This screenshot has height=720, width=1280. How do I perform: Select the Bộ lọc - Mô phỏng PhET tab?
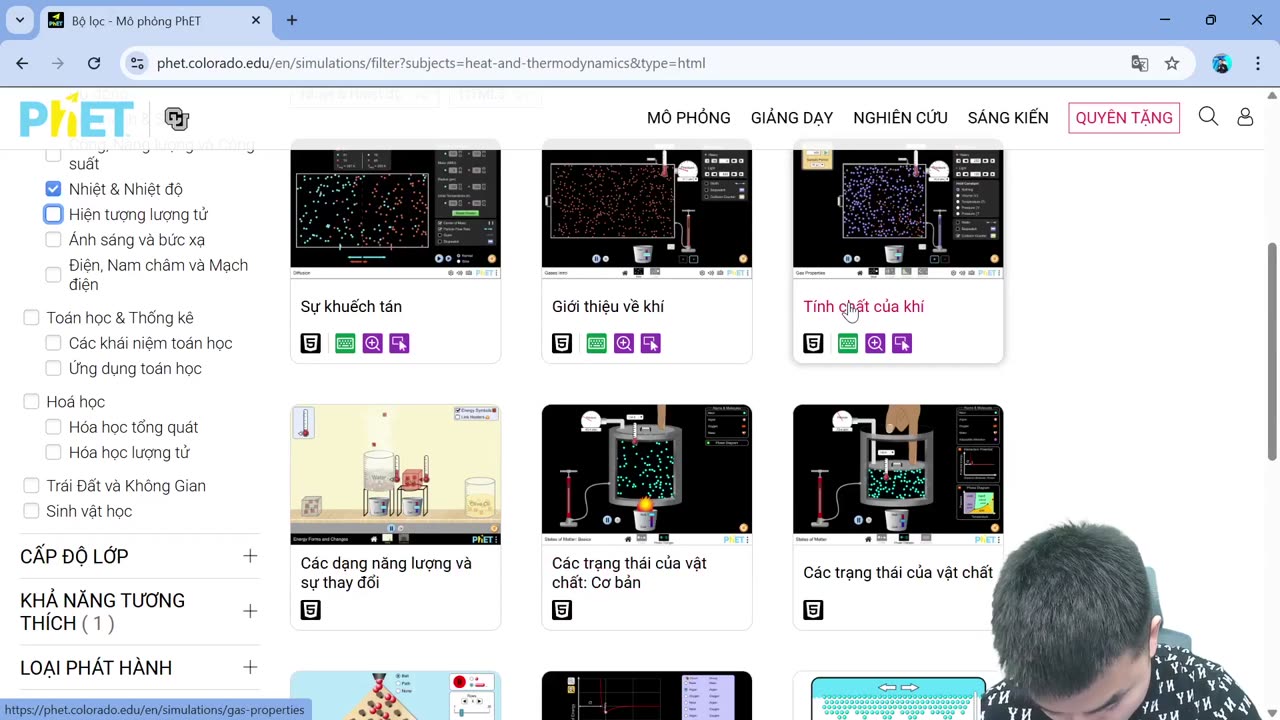point(155,20)
